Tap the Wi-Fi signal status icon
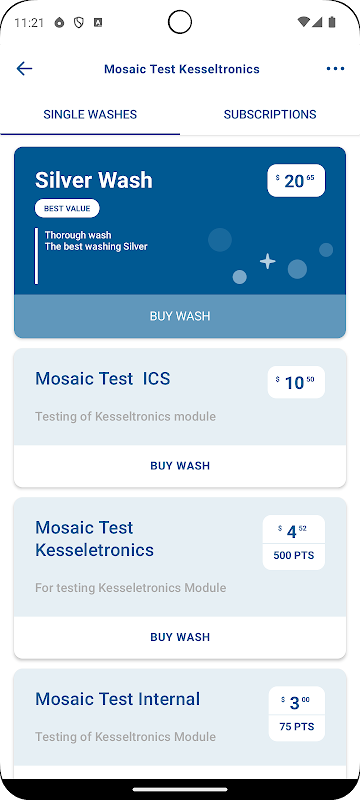The height and width of the screenshot is (800, 360). (304, 22)
